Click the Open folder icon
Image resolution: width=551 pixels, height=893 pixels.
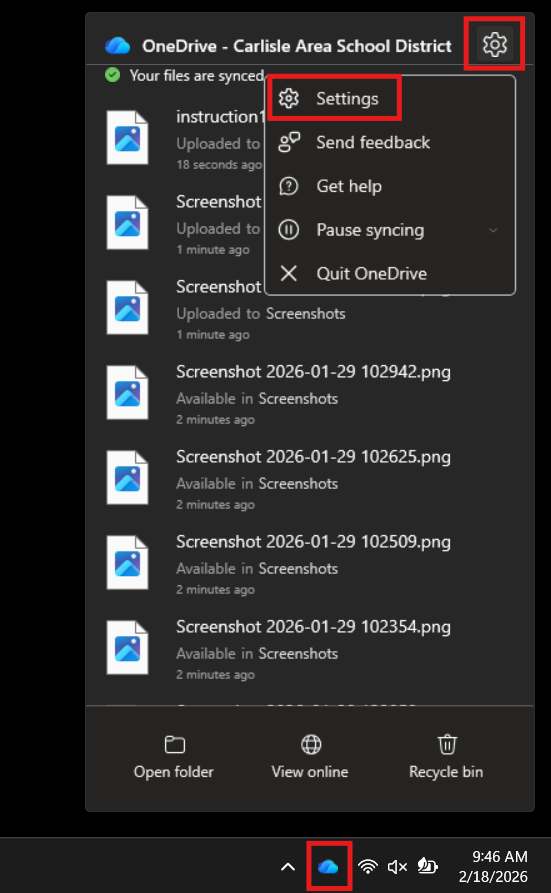[x=174, y=744]
